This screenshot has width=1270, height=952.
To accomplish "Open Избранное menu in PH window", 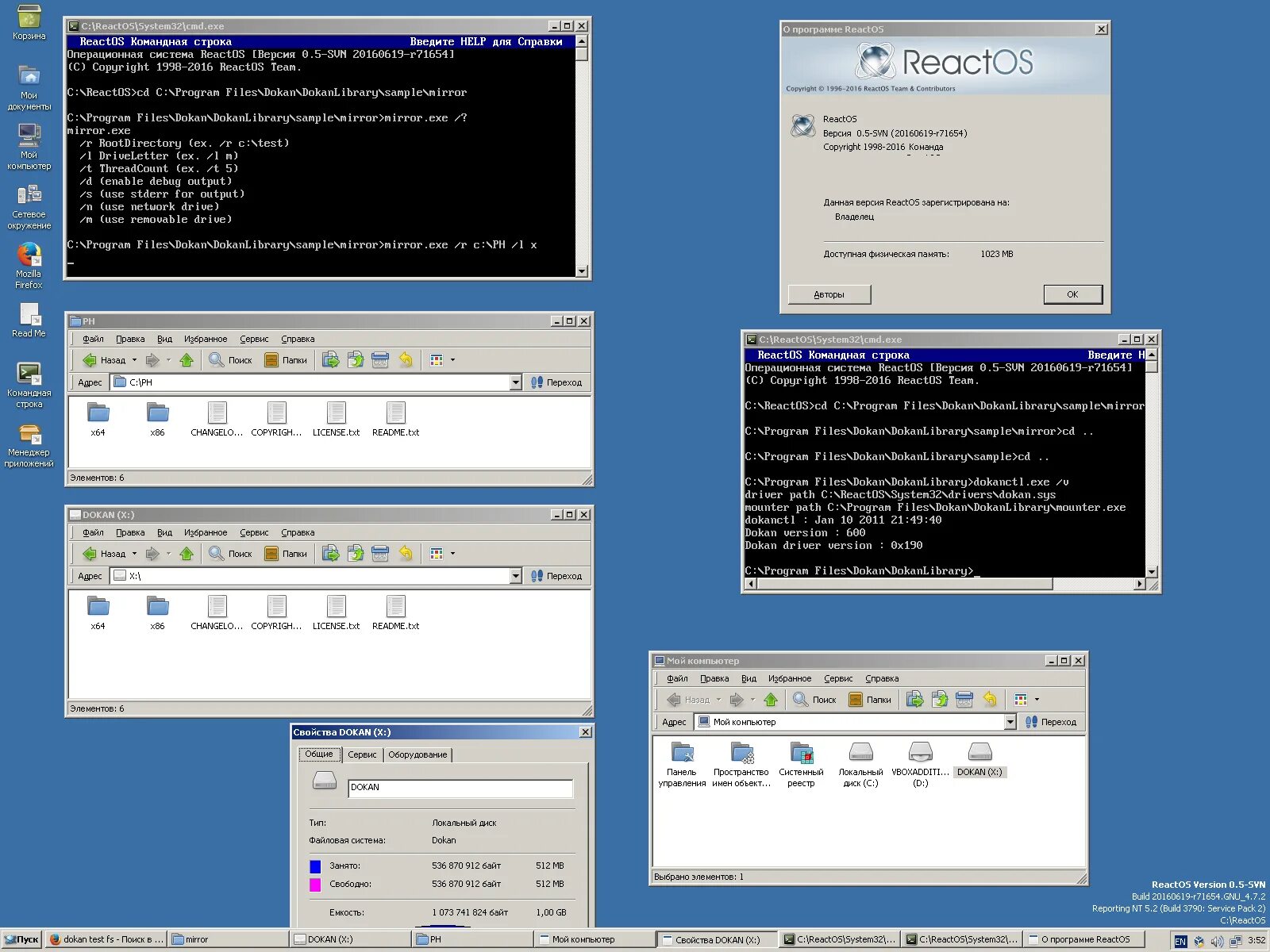I will (206, 339).
